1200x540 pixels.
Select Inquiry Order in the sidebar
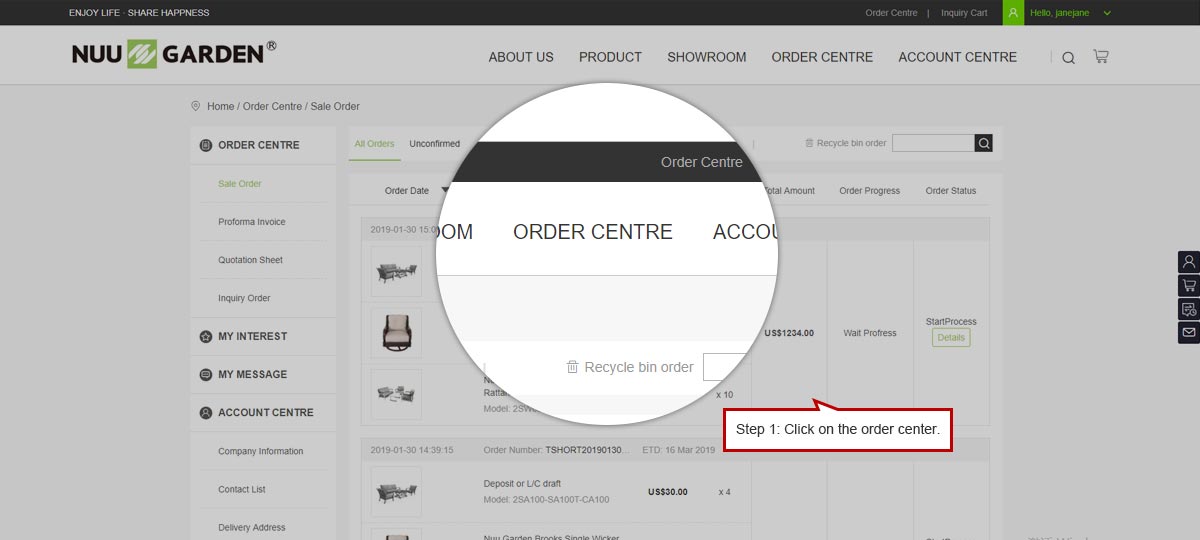coord(244,298)
